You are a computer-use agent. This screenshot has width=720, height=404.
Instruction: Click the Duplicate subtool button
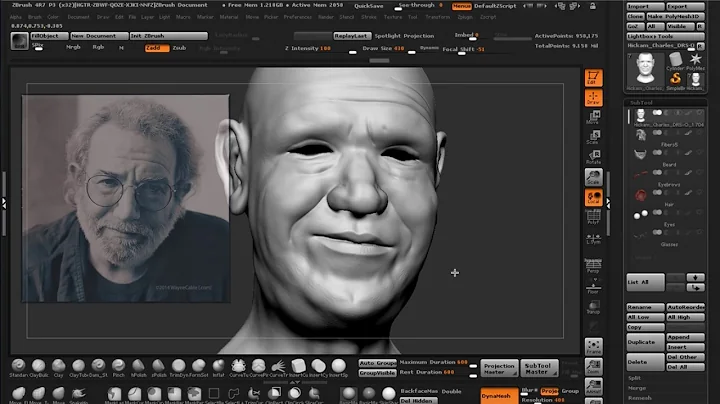pyautogui.click(x=645, y=342)
